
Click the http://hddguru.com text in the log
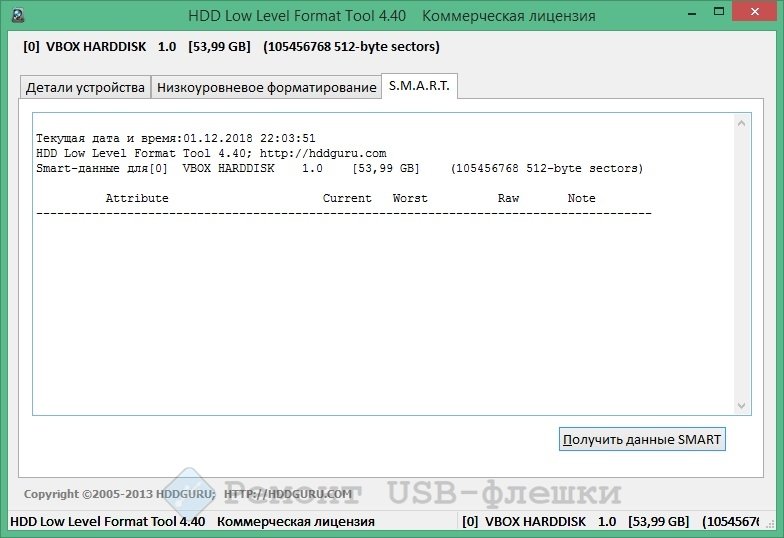pos(323,153)
